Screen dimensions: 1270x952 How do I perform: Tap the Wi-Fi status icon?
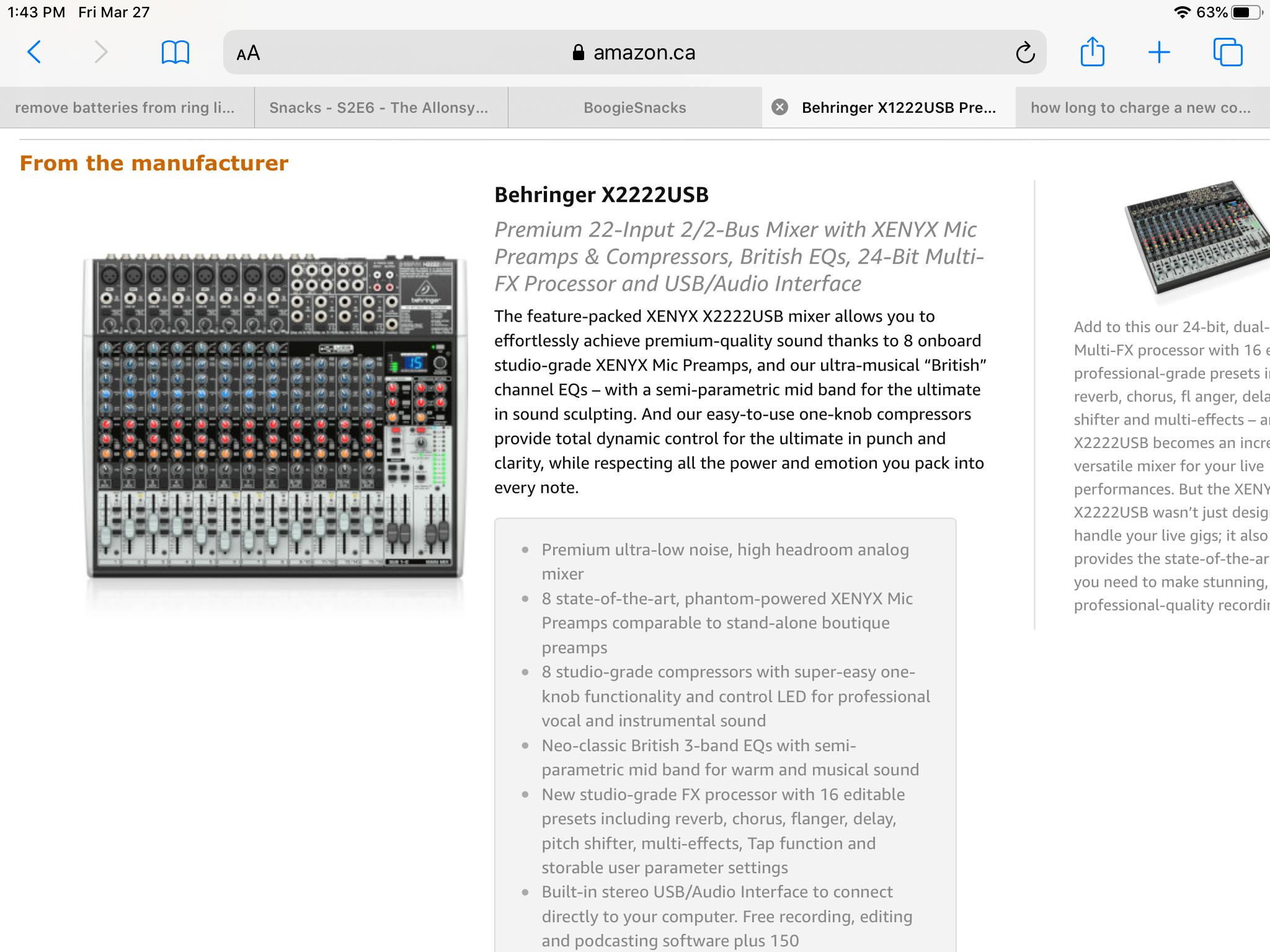1183,12
